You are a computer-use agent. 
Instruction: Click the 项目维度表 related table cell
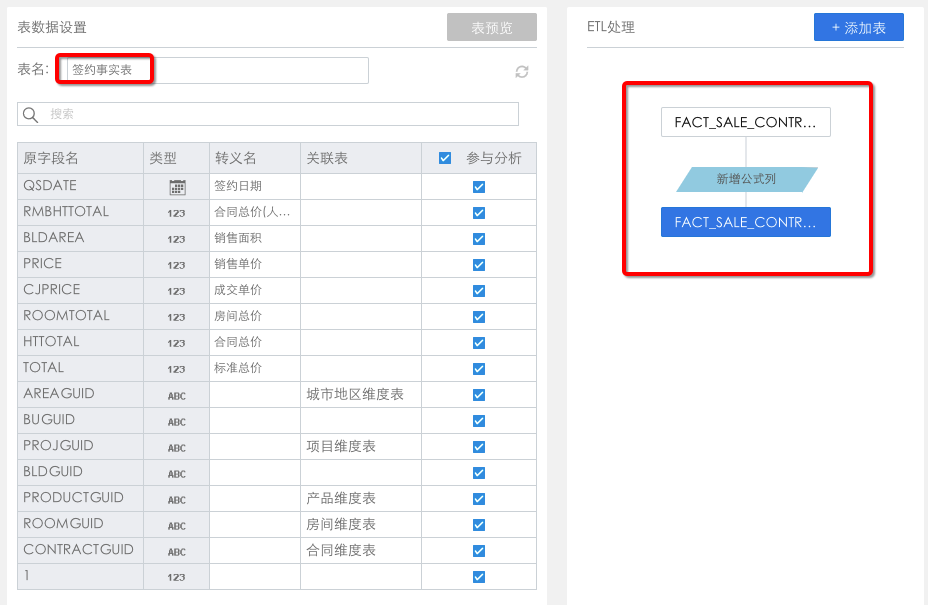(361, 447)
